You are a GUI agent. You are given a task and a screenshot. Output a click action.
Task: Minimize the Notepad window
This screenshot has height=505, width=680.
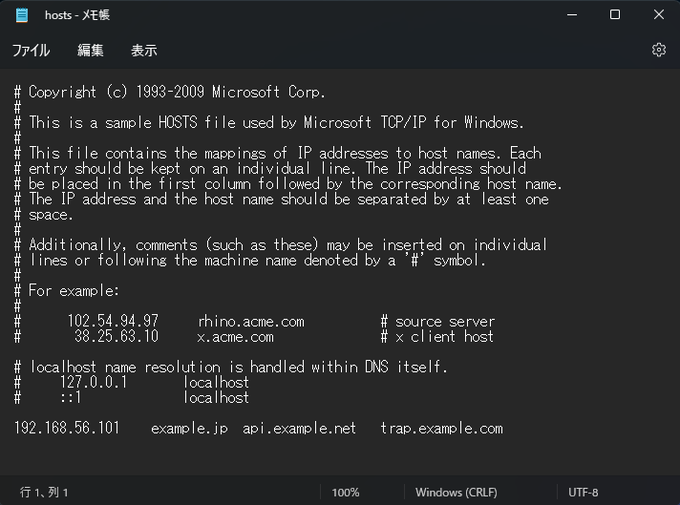point(572,15)
